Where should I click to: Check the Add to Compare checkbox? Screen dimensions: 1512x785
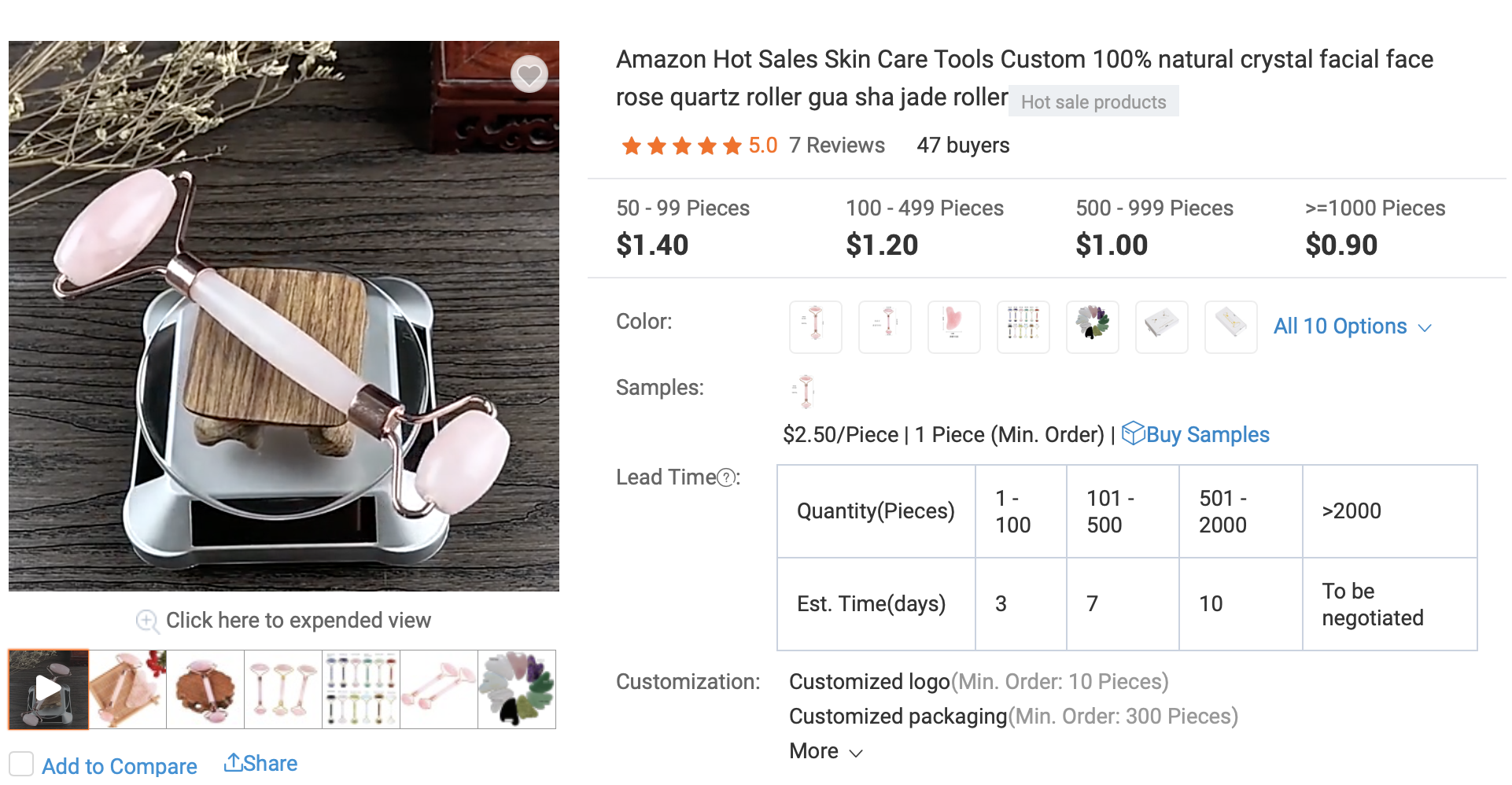point(21,764)
